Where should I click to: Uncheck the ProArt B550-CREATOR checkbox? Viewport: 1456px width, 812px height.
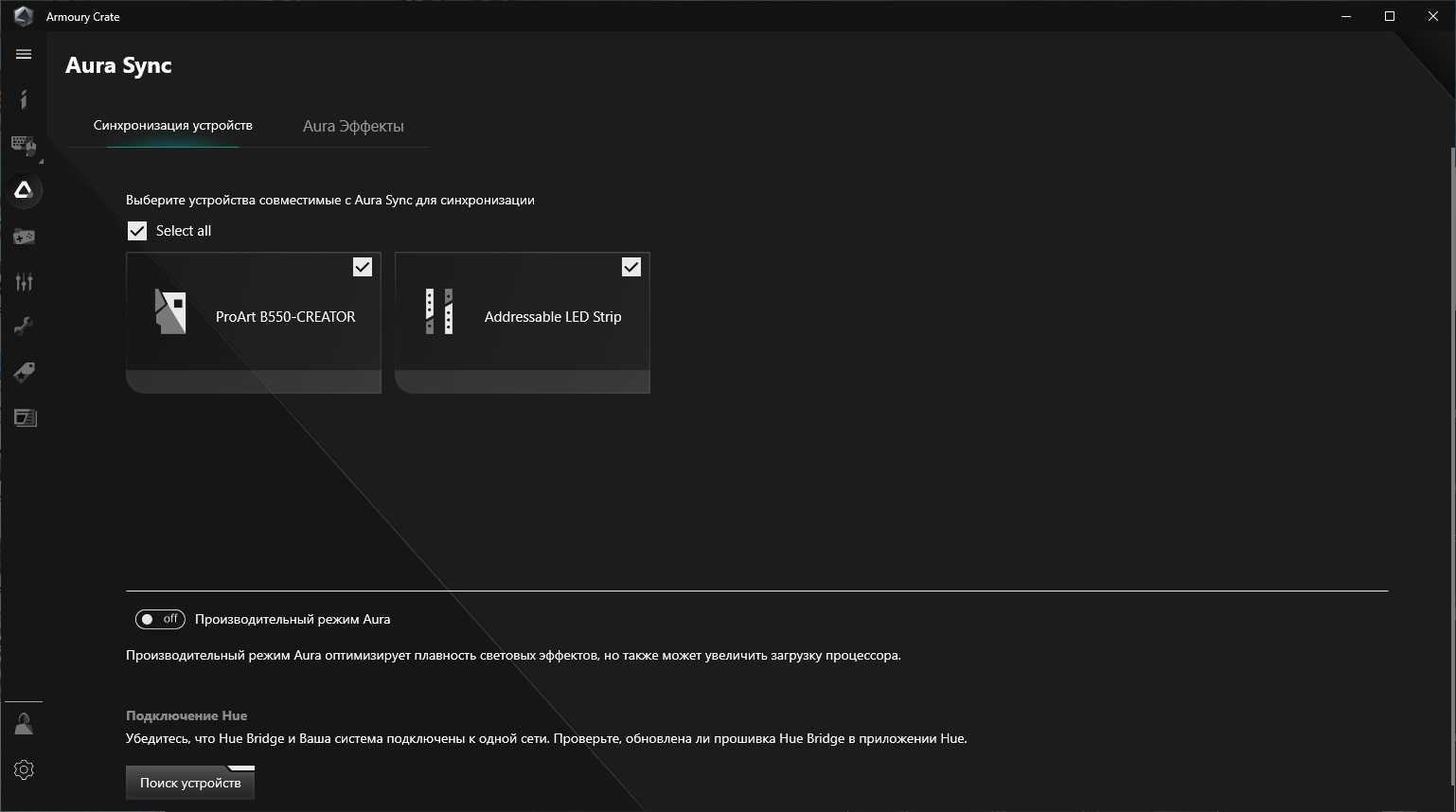coord(363,268)
